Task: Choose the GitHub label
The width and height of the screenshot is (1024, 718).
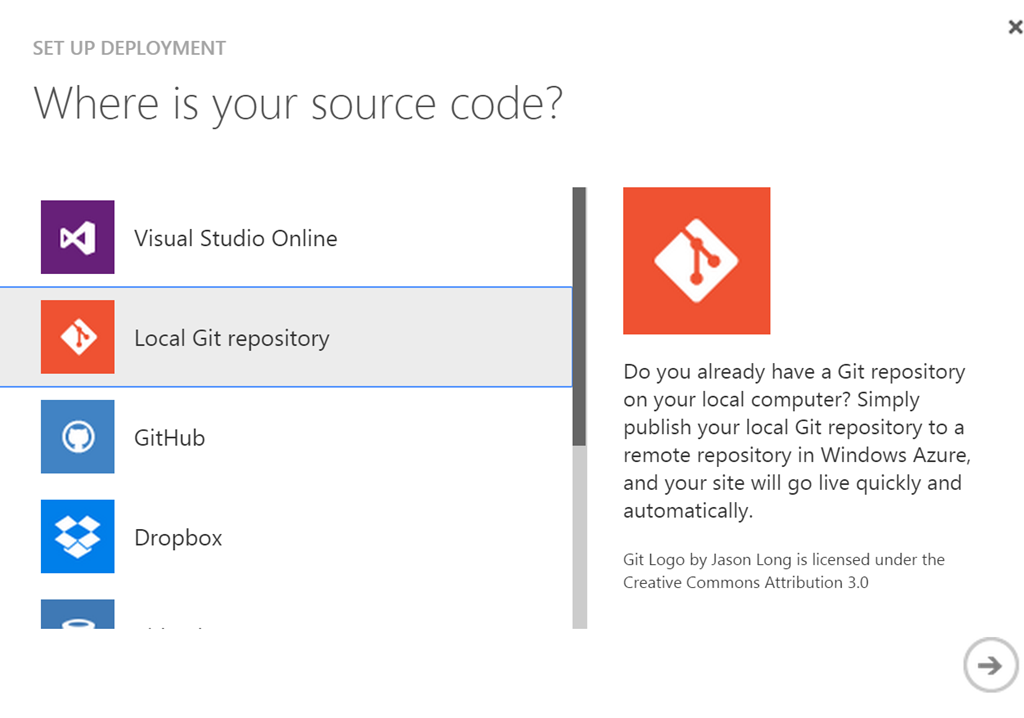Action: [x=169, y=438]
